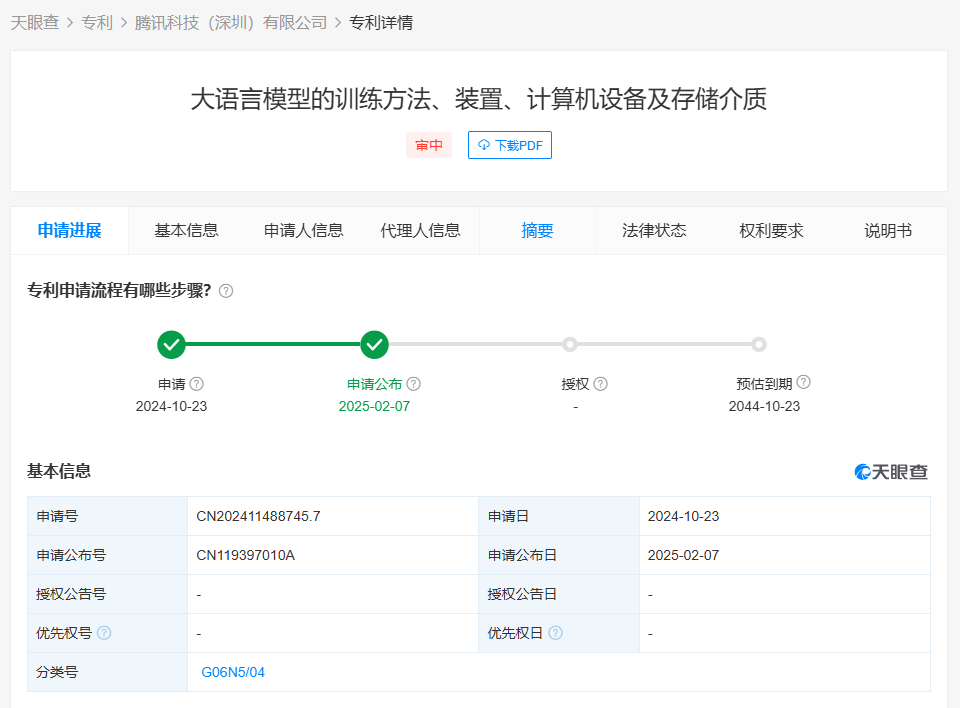Click the green checkmark for 申请公布 step
The image size is (960, 708).
pos(374,345)
